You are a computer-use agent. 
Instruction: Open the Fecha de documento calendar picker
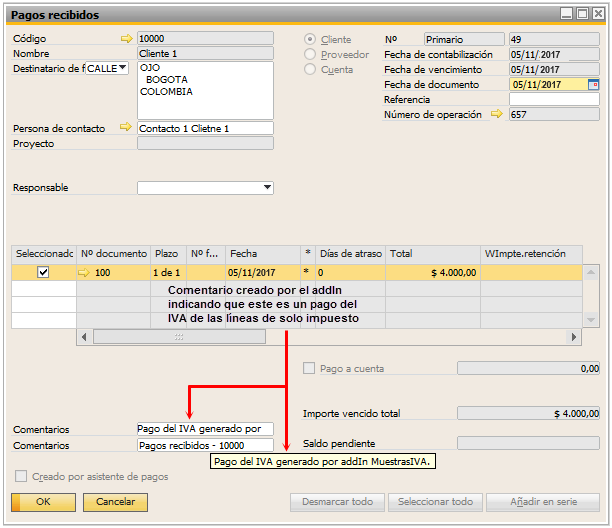593,85
